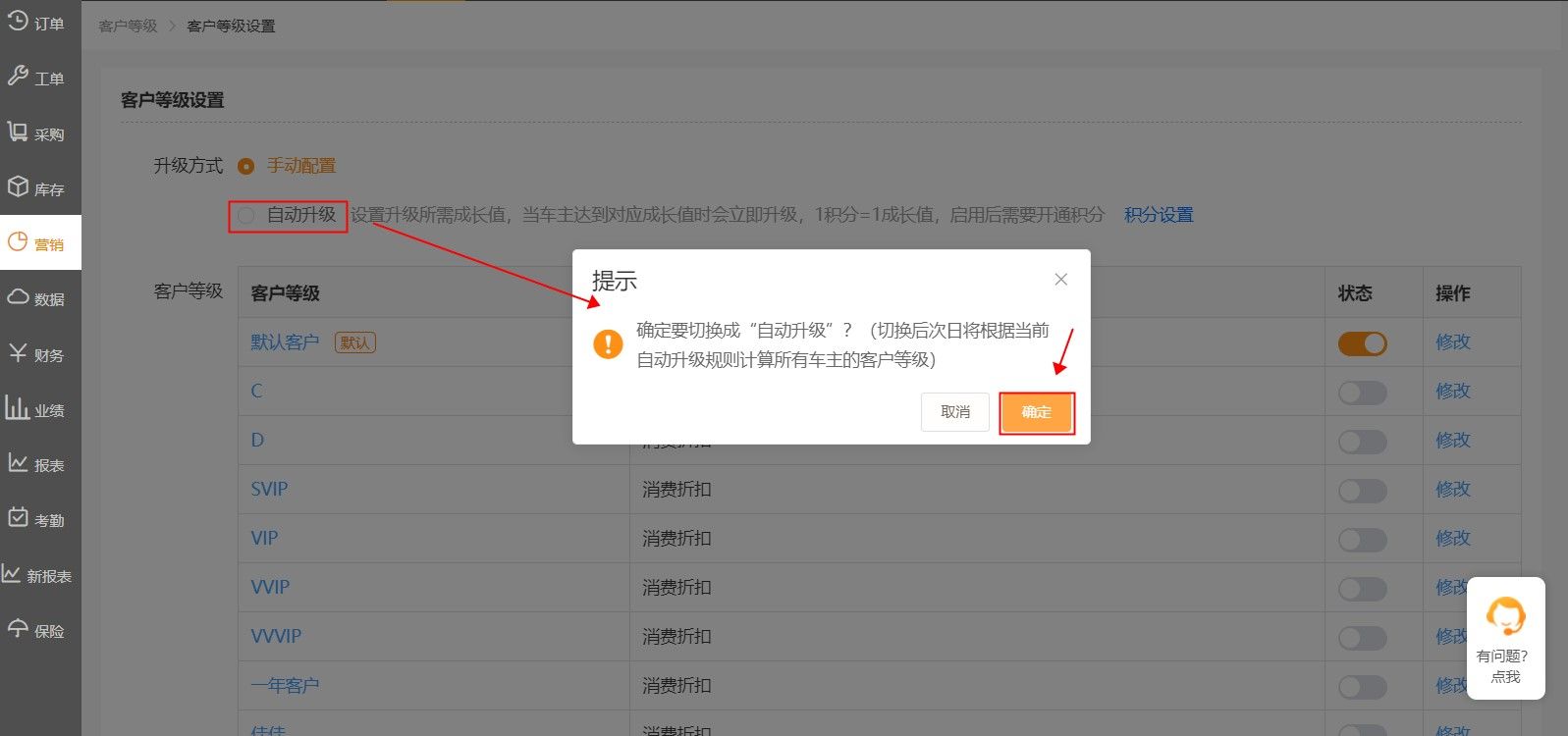
Task: Click the 默认 tag beside 默认客户
Action: tap(355, 342)
